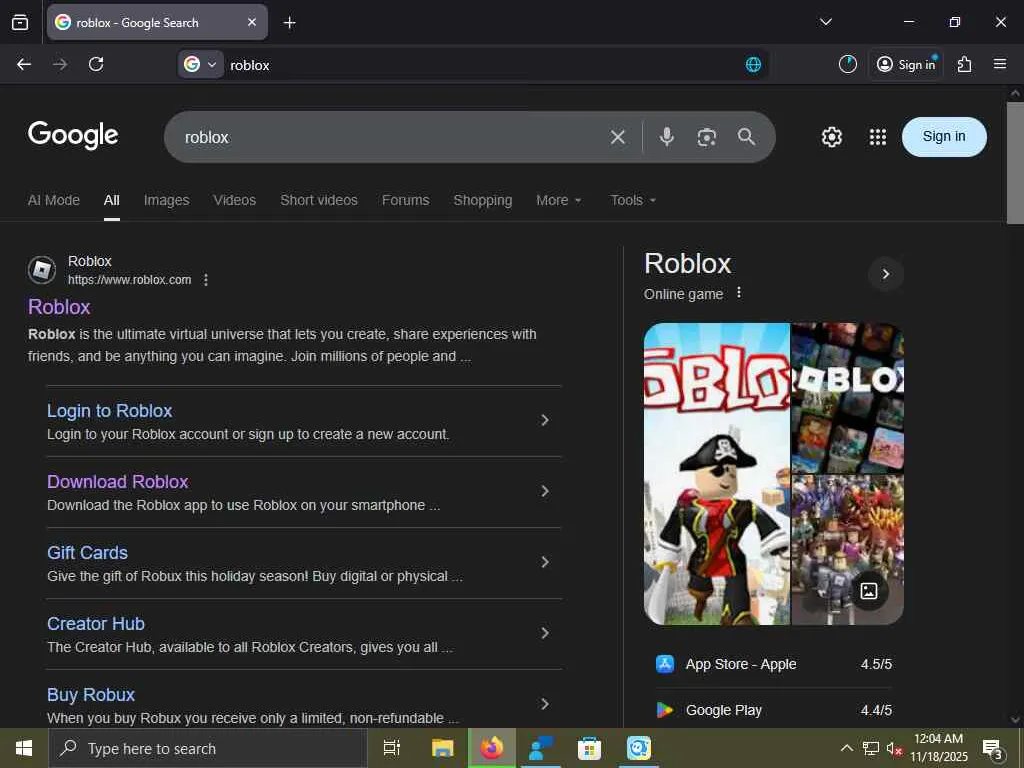Viewport: 1024px width, 768px height.
Task: Click the globe translate icon in address bar
Action: 753,64
